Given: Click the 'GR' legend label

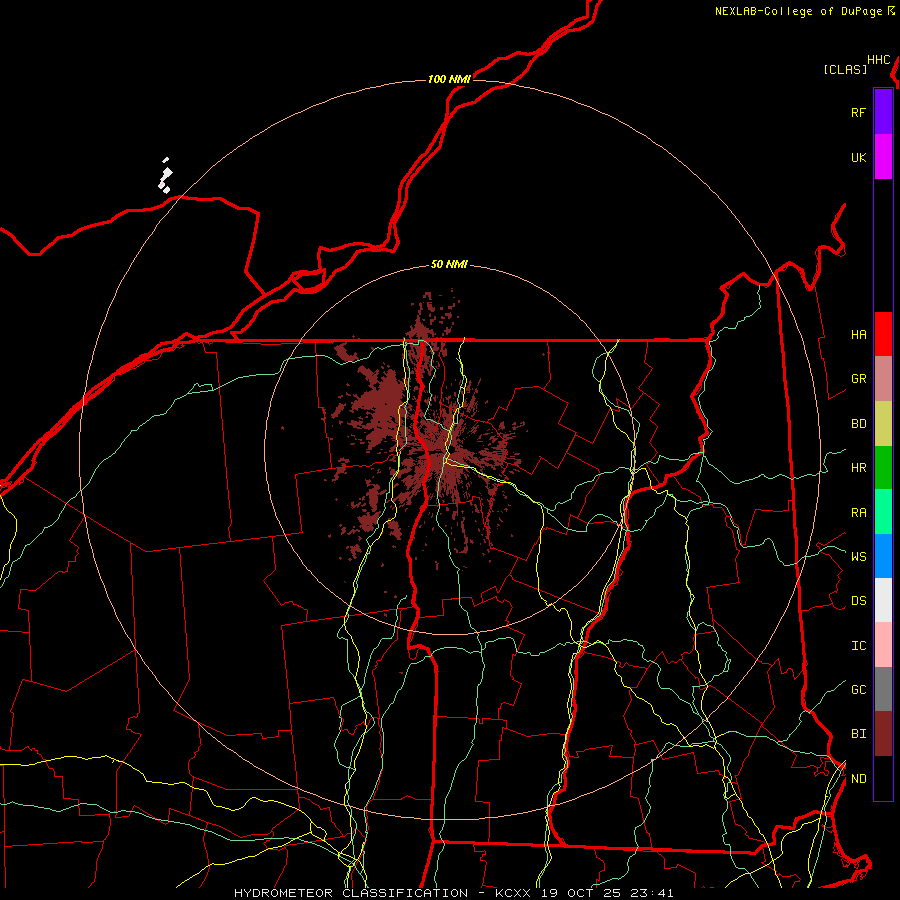Looking at the screenshot, I should click(858, 379).
